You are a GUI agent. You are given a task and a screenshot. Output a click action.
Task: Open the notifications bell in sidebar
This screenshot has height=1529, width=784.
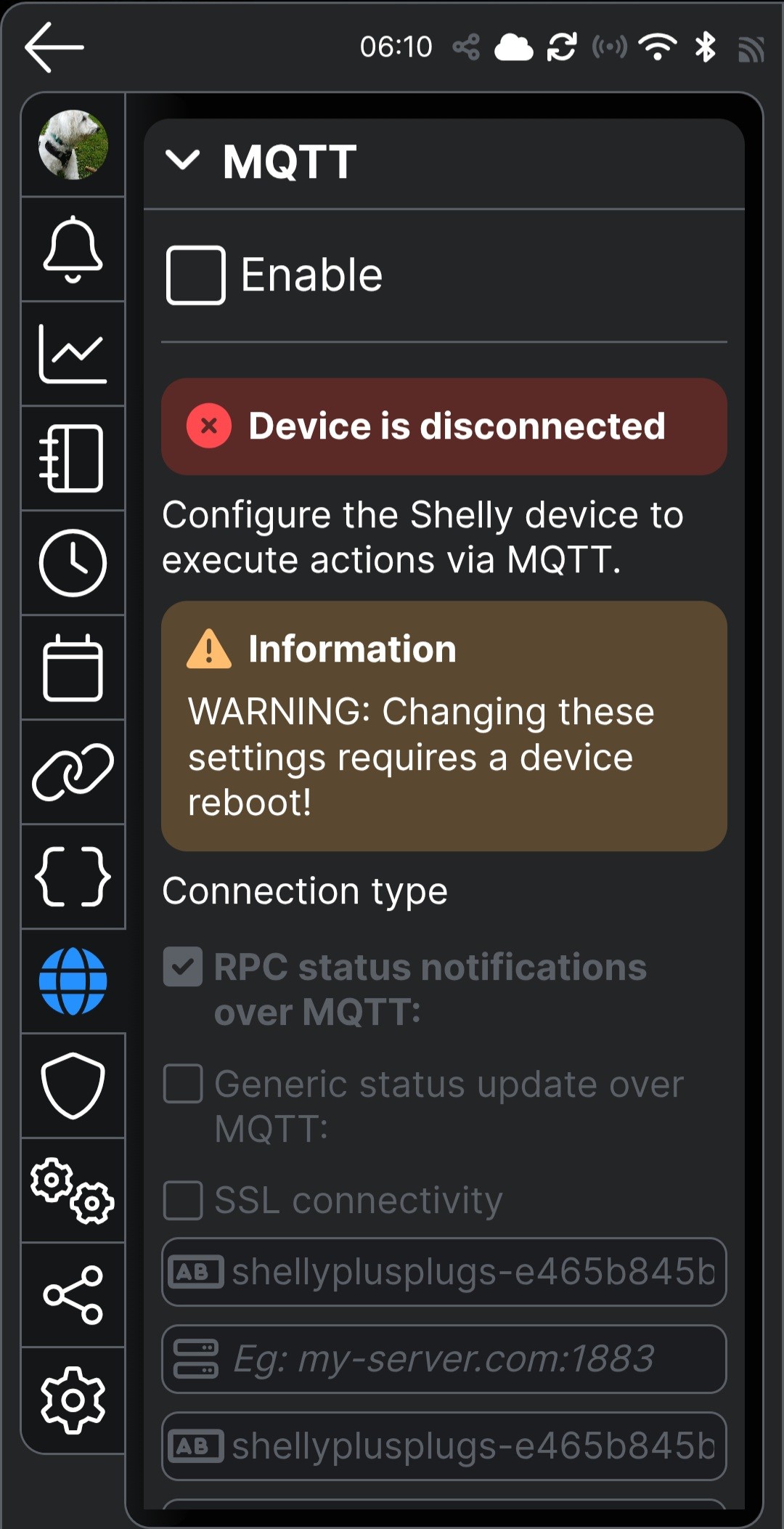pos(73,249)
